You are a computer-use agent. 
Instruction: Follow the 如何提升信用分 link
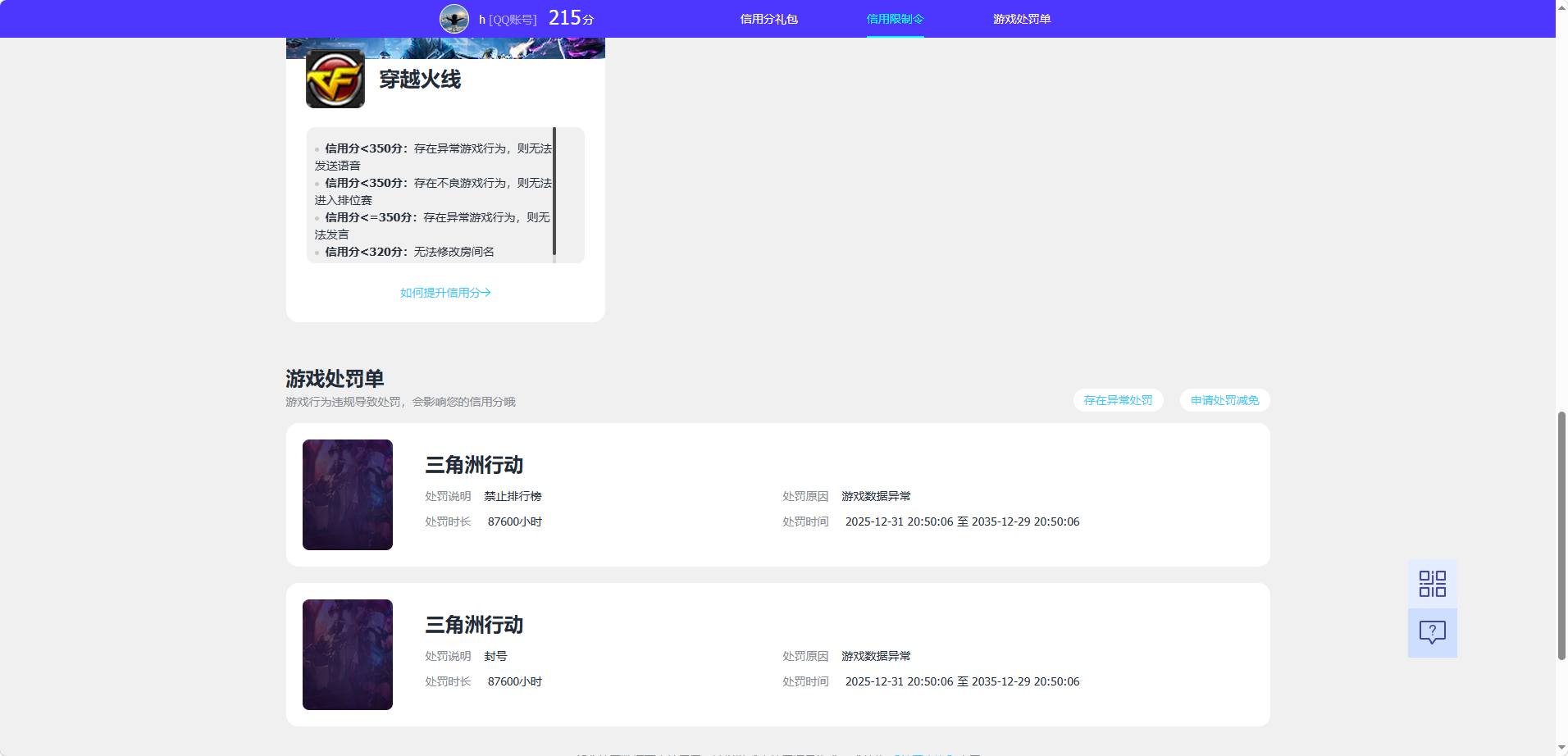coord(445,293)
